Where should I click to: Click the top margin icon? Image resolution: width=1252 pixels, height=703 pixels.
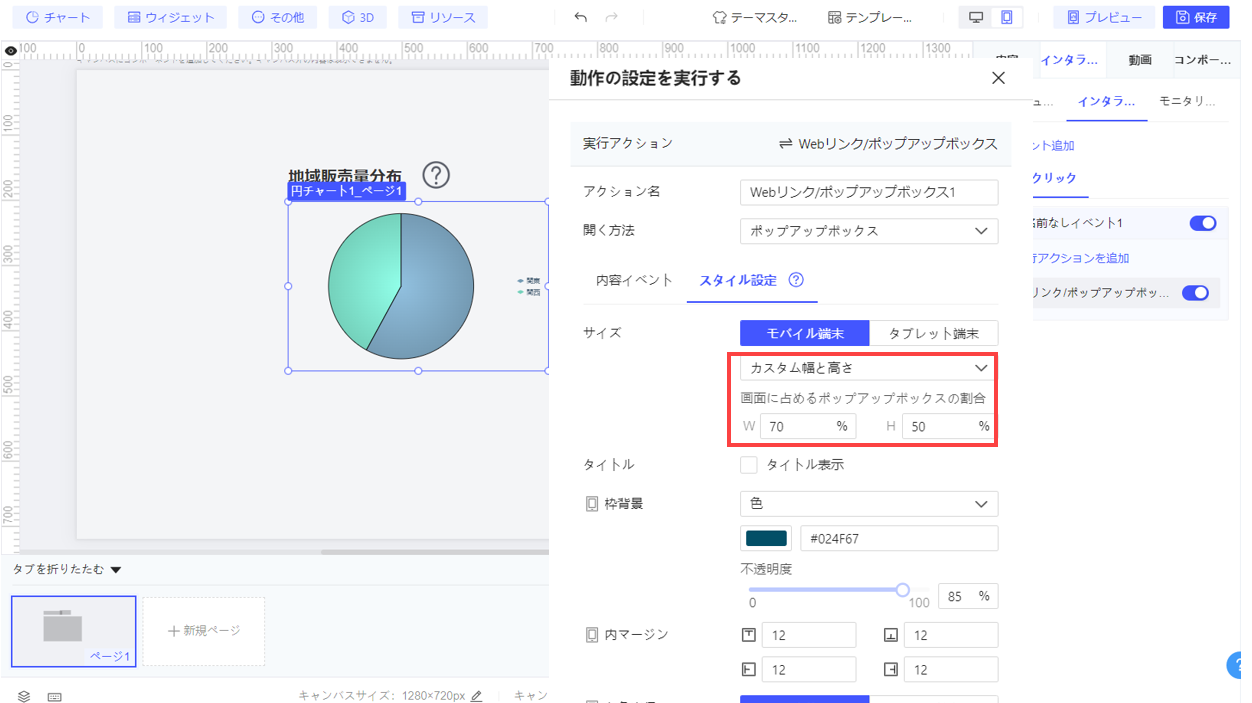tap(748, 635)
